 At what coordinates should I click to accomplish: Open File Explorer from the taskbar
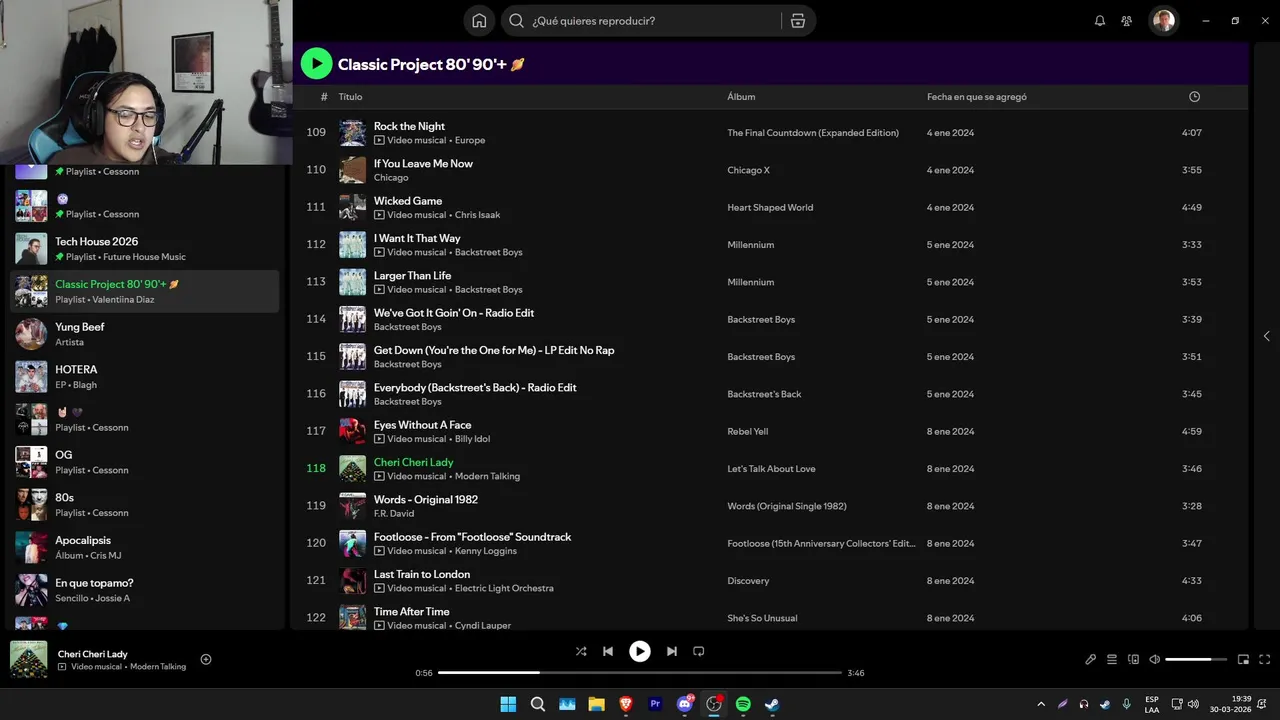pyautogui.click(x=597, y=704)
